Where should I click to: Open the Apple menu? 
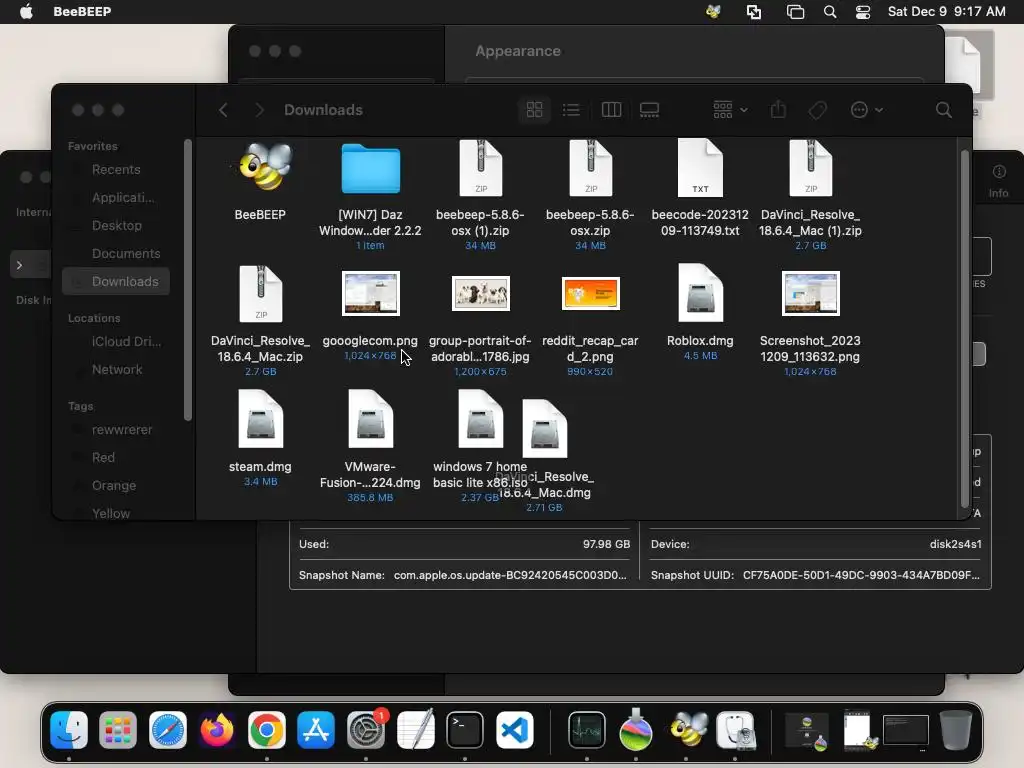tap(26, 12)
